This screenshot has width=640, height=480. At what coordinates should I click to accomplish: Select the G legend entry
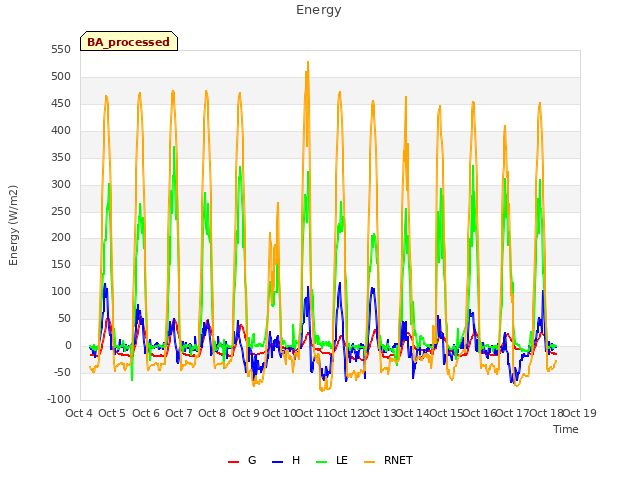point(242,460)
